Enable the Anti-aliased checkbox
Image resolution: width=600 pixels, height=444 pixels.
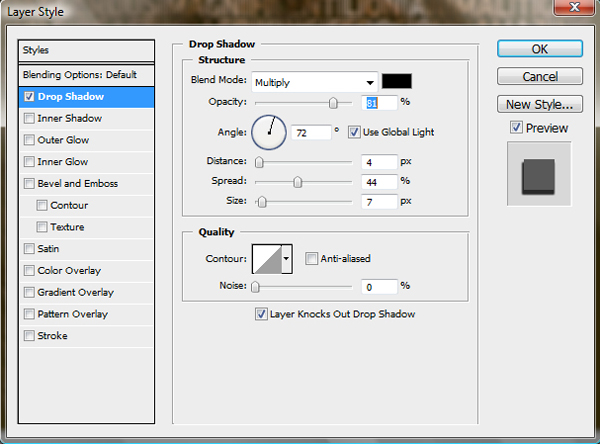[x=311, y=259]
